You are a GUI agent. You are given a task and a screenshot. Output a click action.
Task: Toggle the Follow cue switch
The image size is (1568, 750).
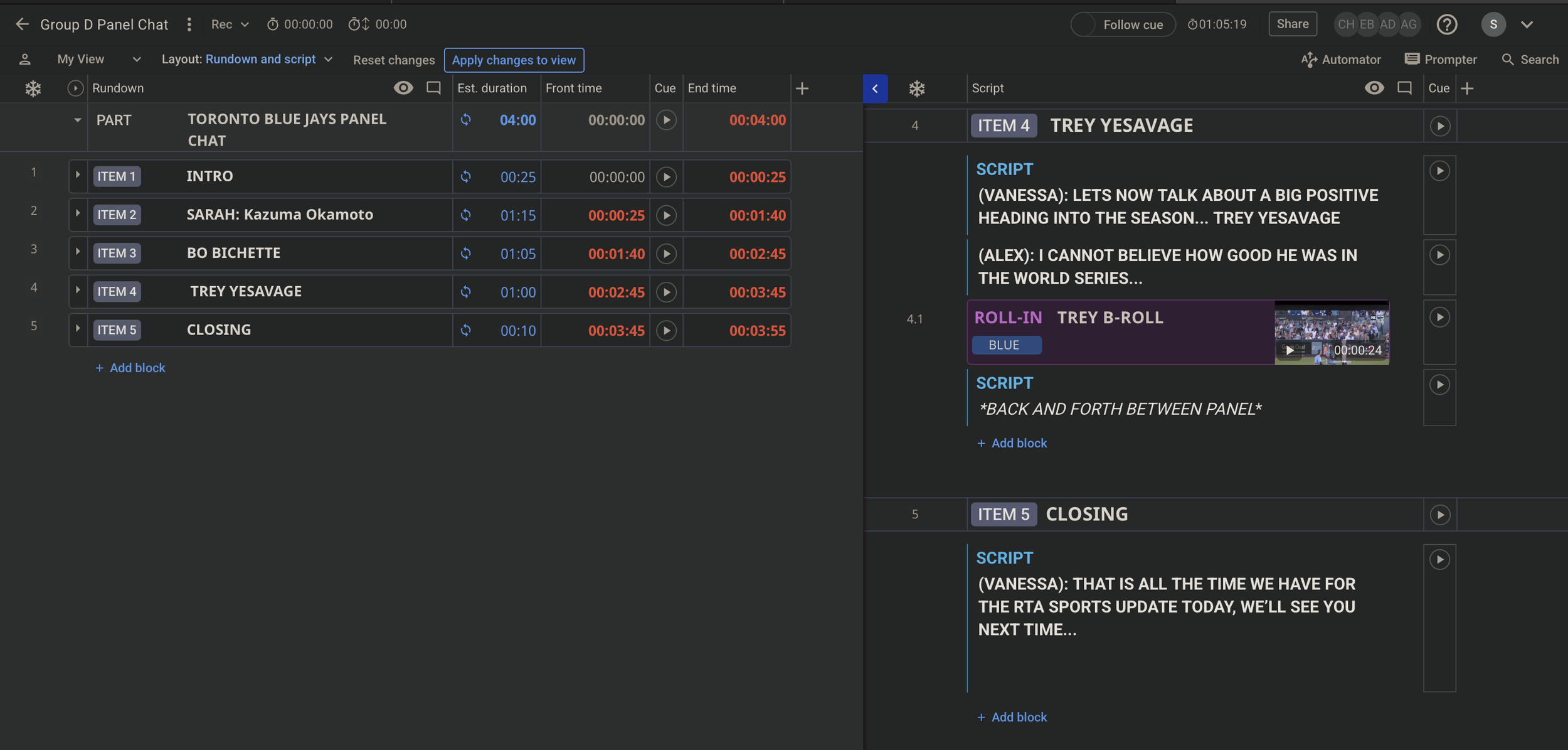pos(1084,25)
